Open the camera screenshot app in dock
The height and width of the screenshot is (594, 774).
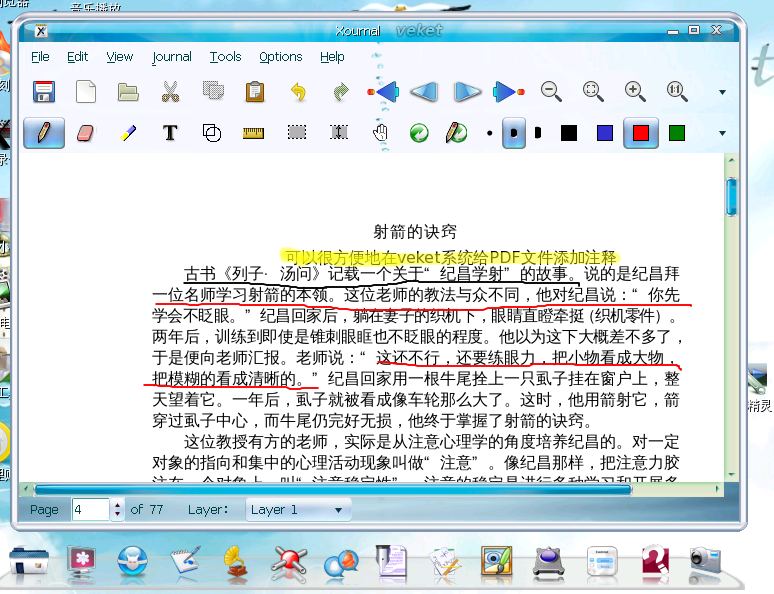(705, 561)
